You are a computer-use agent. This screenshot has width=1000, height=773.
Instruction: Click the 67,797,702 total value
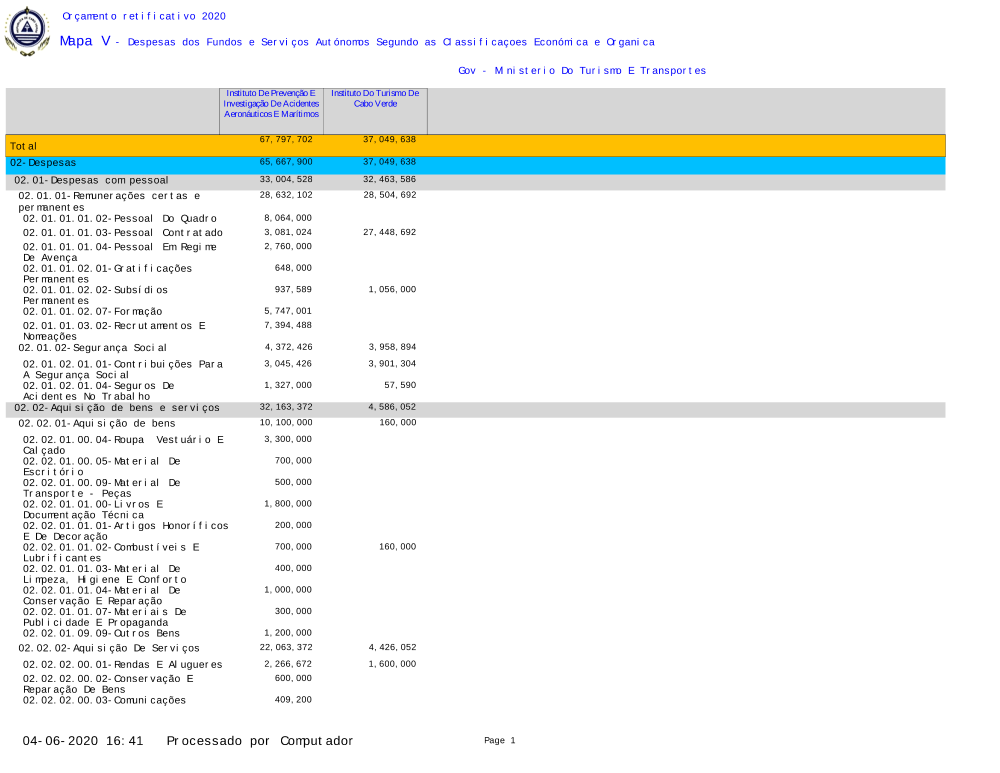[x=286, y=139]
